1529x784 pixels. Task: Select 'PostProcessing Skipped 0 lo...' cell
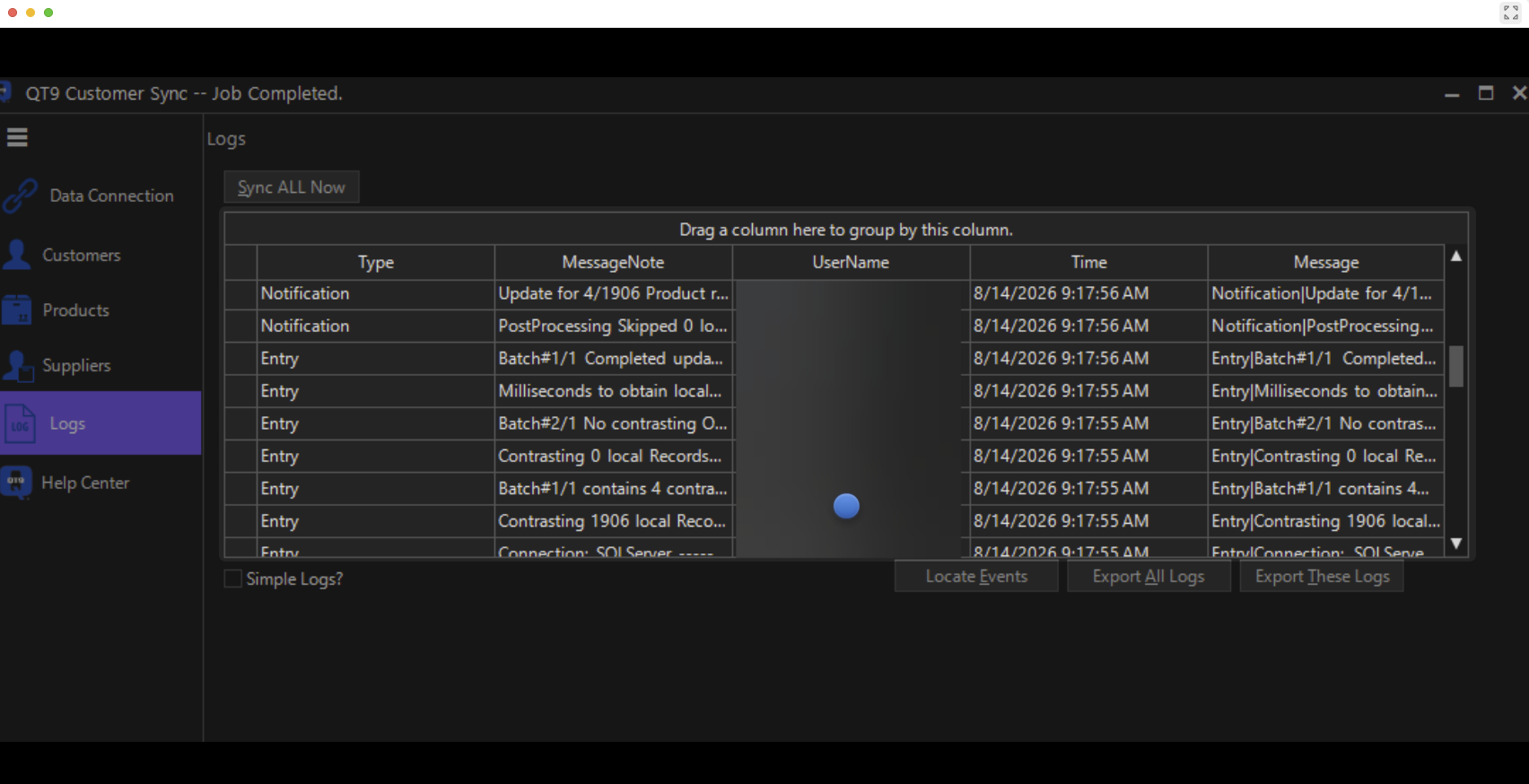613,326
